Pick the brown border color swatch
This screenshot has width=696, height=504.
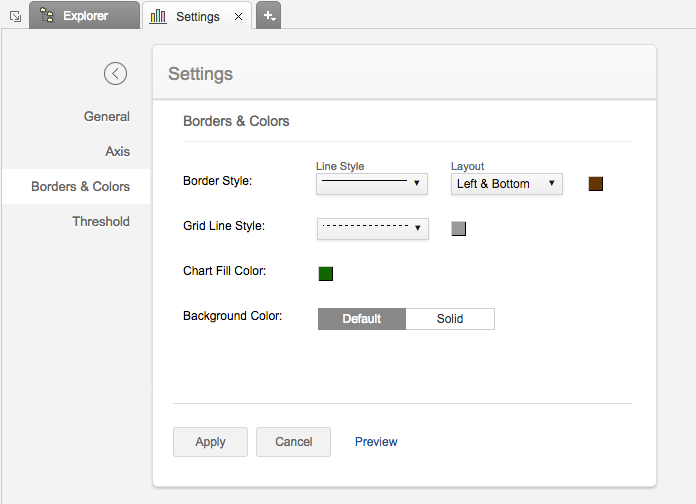coord(596,184)
